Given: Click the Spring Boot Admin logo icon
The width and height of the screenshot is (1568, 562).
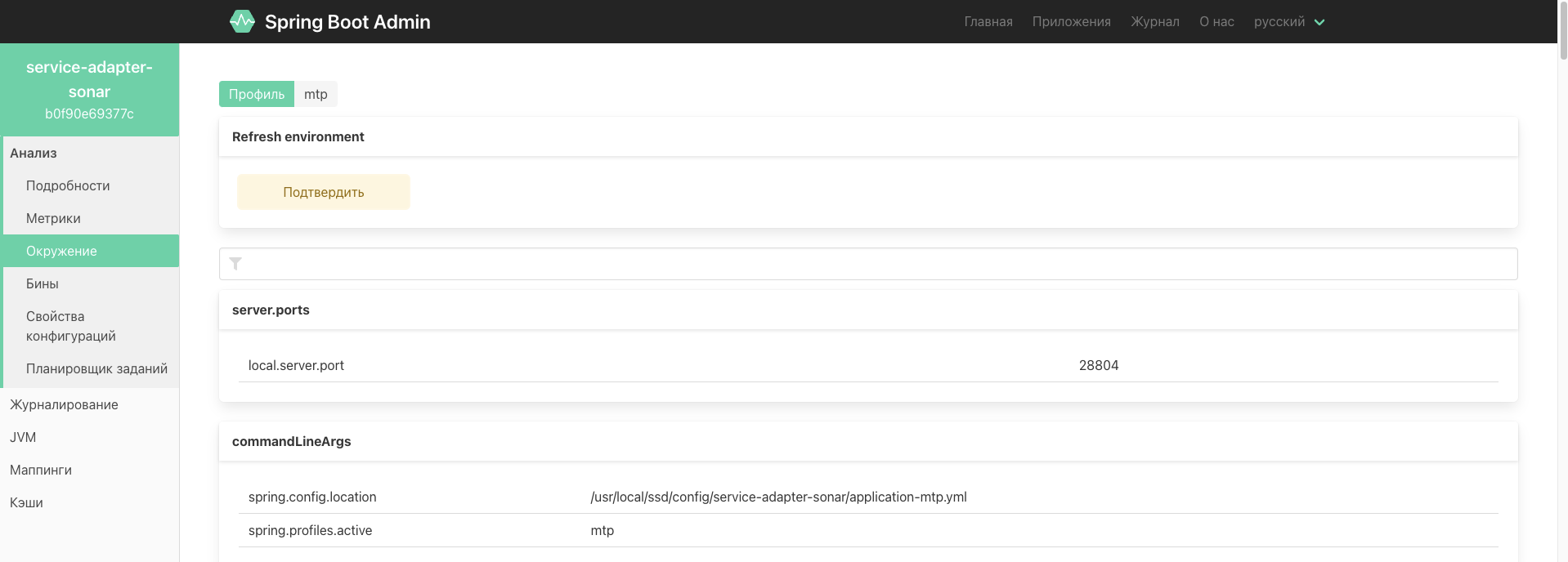Looking at the screenshot, I should (242, 21).
